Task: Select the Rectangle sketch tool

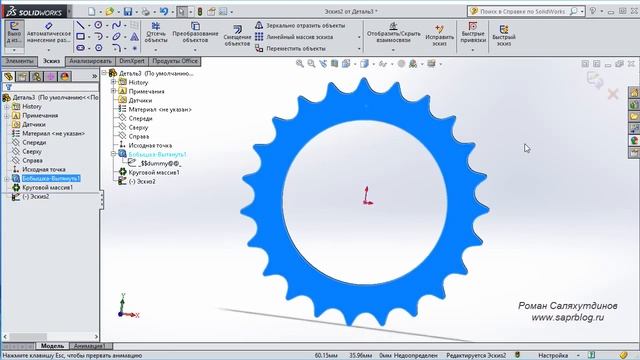Action: 80,37
